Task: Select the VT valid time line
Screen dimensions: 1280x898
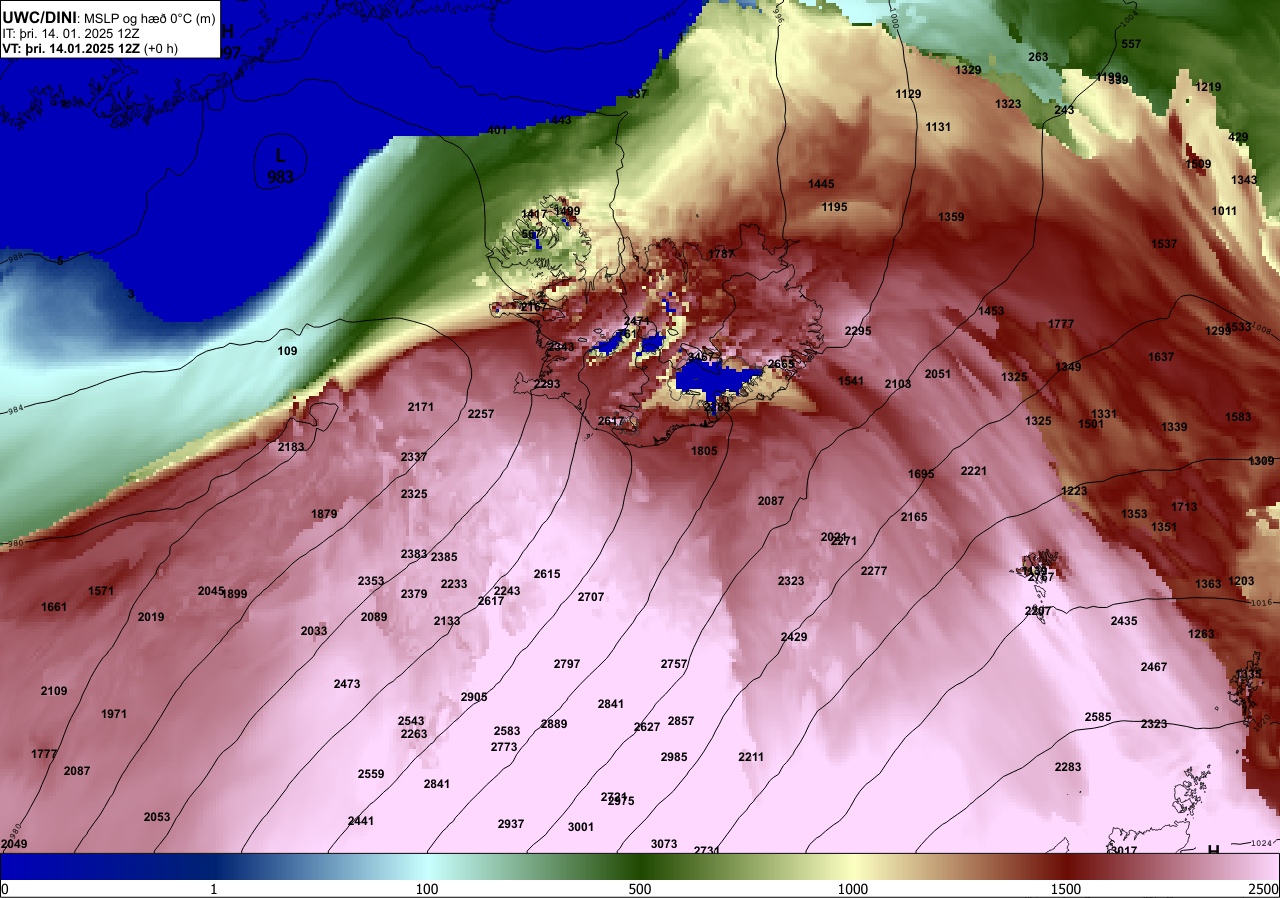Action: (x=90, y=48)
